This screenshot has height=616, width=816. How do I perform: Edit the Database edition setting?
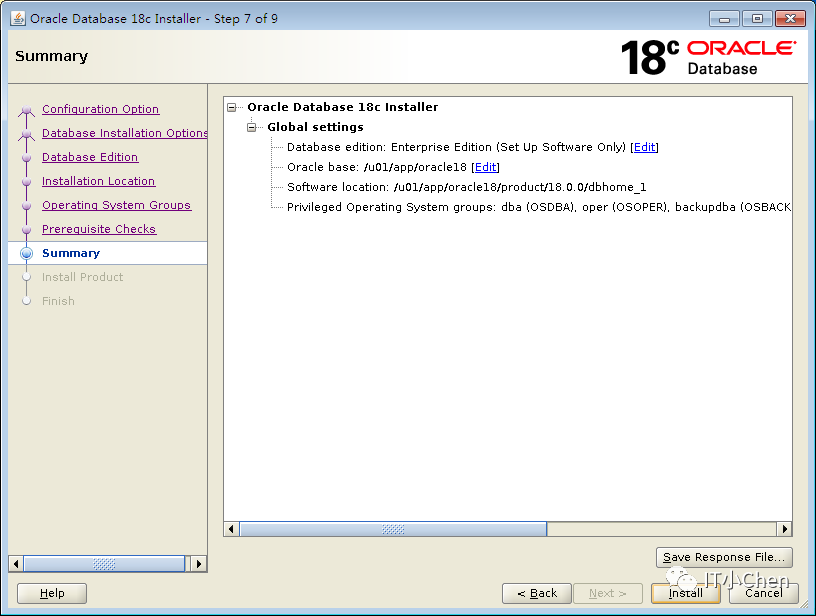tap(644, 147)
